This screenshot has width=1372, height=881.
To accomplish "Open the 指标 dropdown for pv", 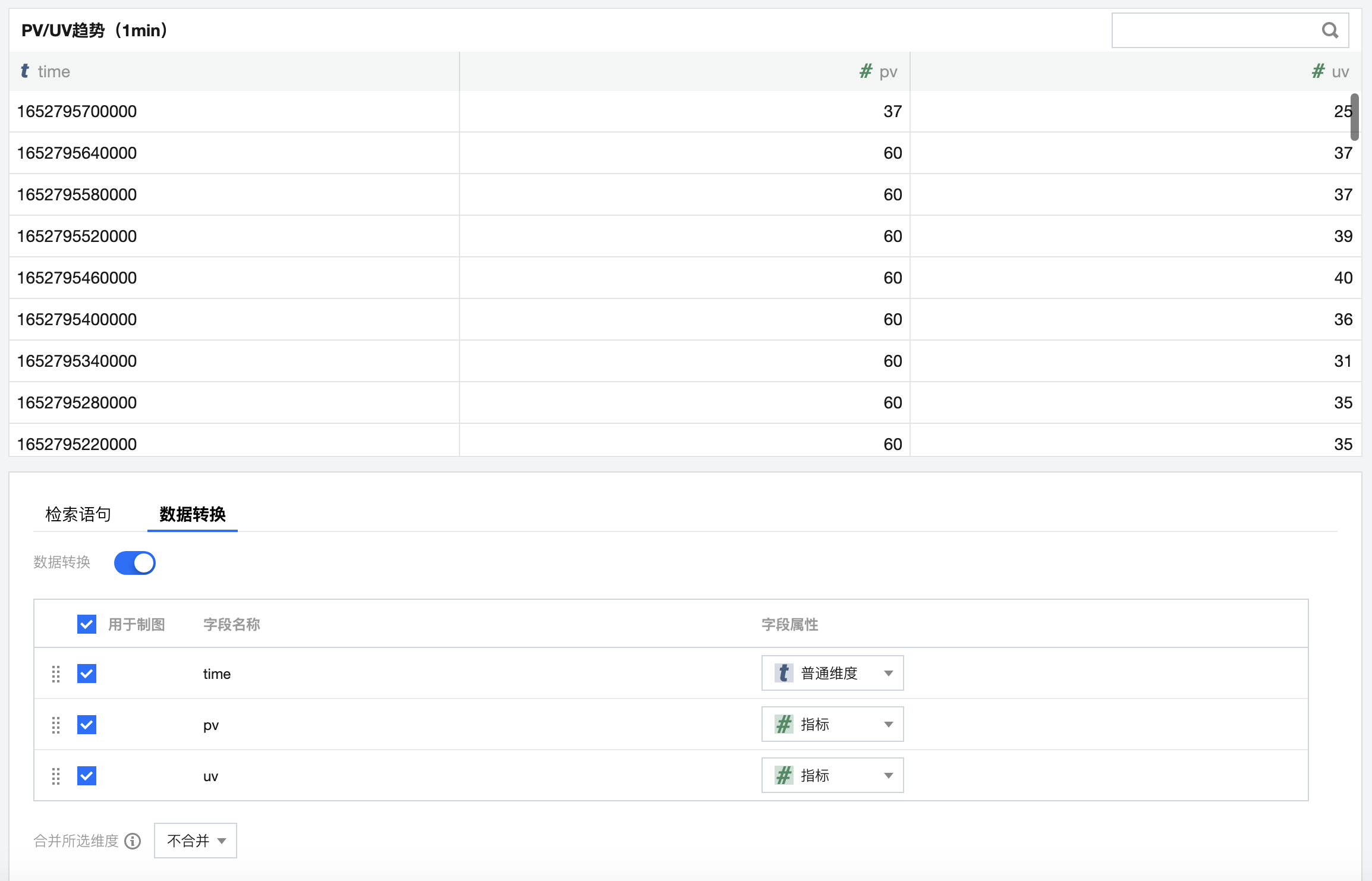I will point(832,724).
